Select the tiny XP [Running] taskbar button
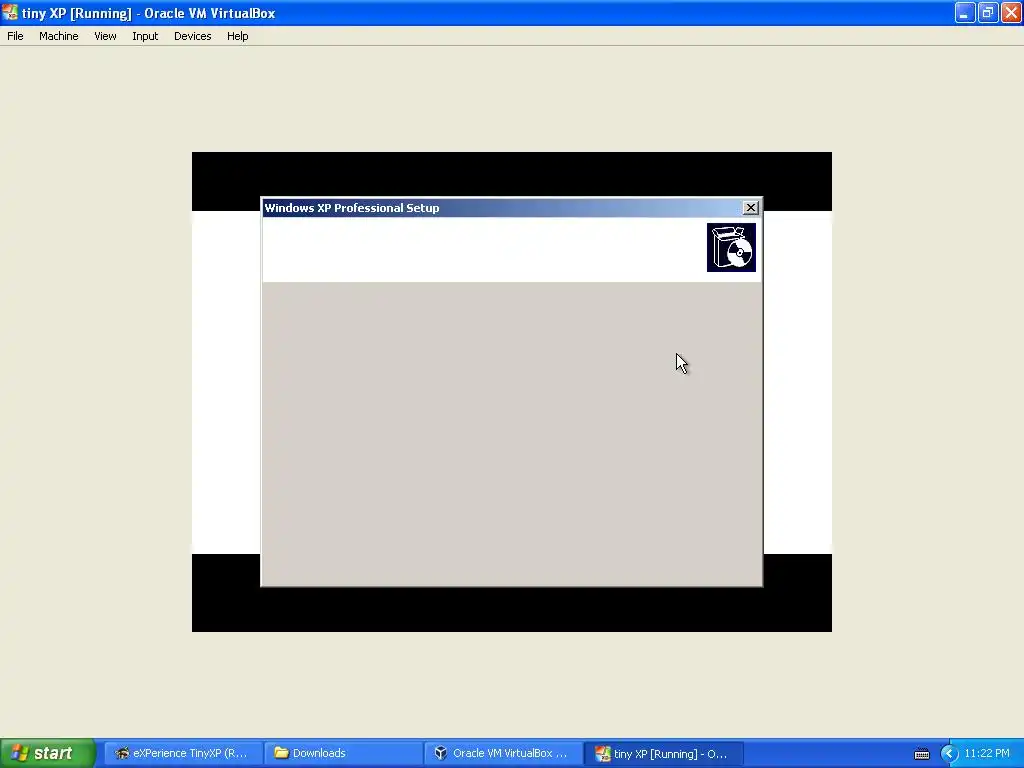Viewport: 1024px width, 768px height. [x=664, y=753]
